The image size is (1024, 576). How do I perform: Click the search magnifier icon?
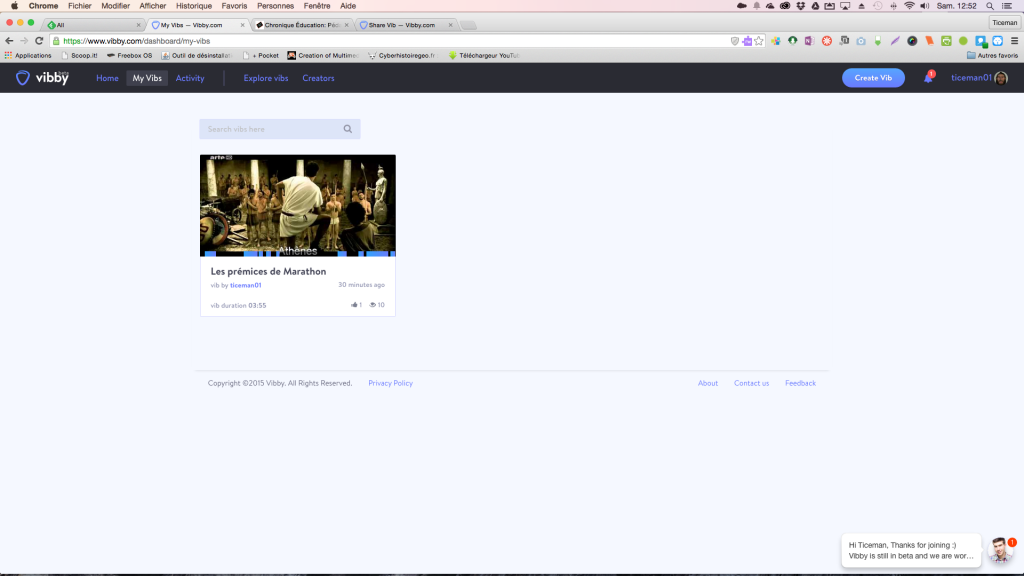tap(348, 129)
